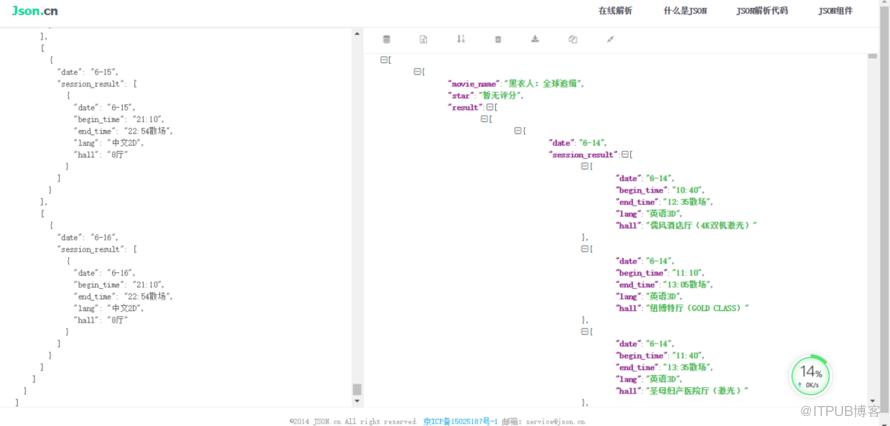Click the begin_time "11:40" value in tree
Image resolution: width=890 pixels, height=426 pixels.
(687, 356)
